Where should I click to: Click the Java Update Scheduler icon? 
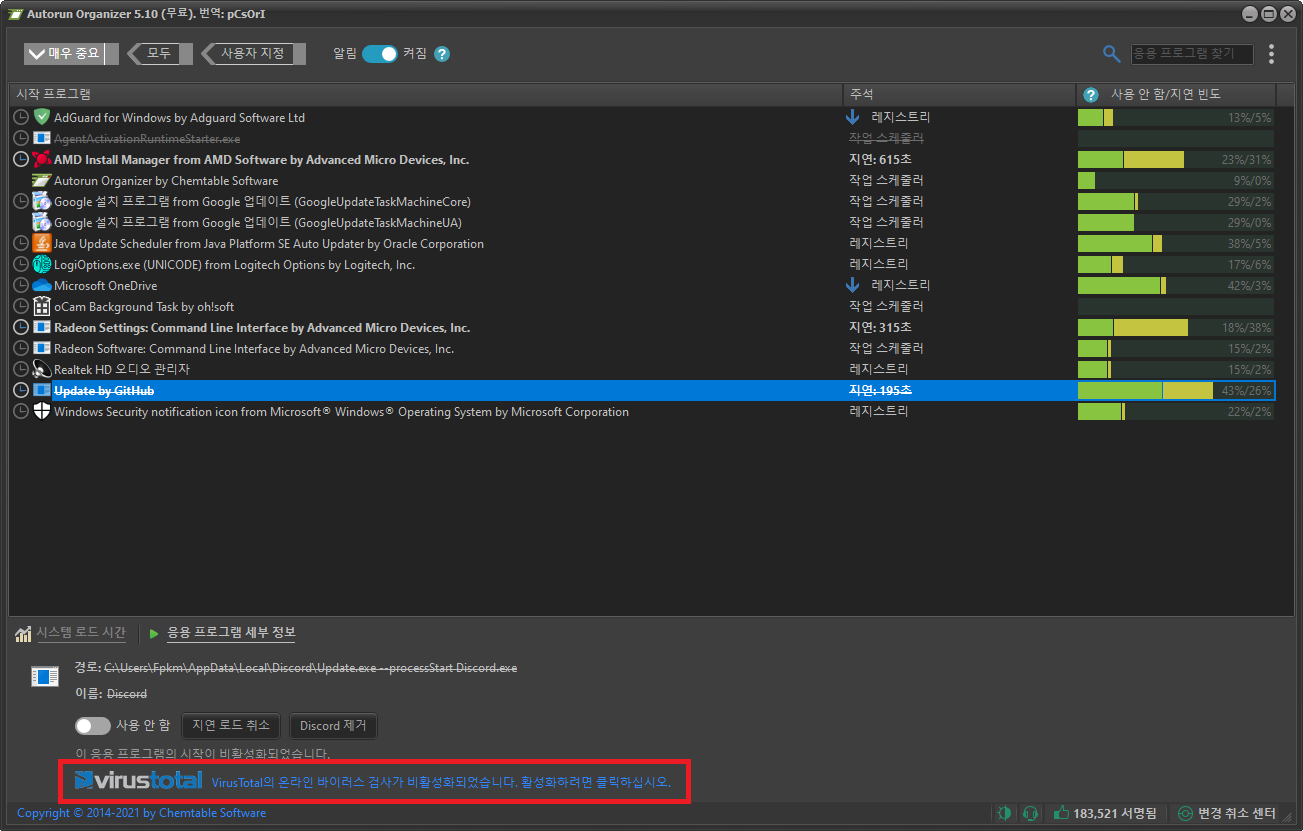point(42,243)
